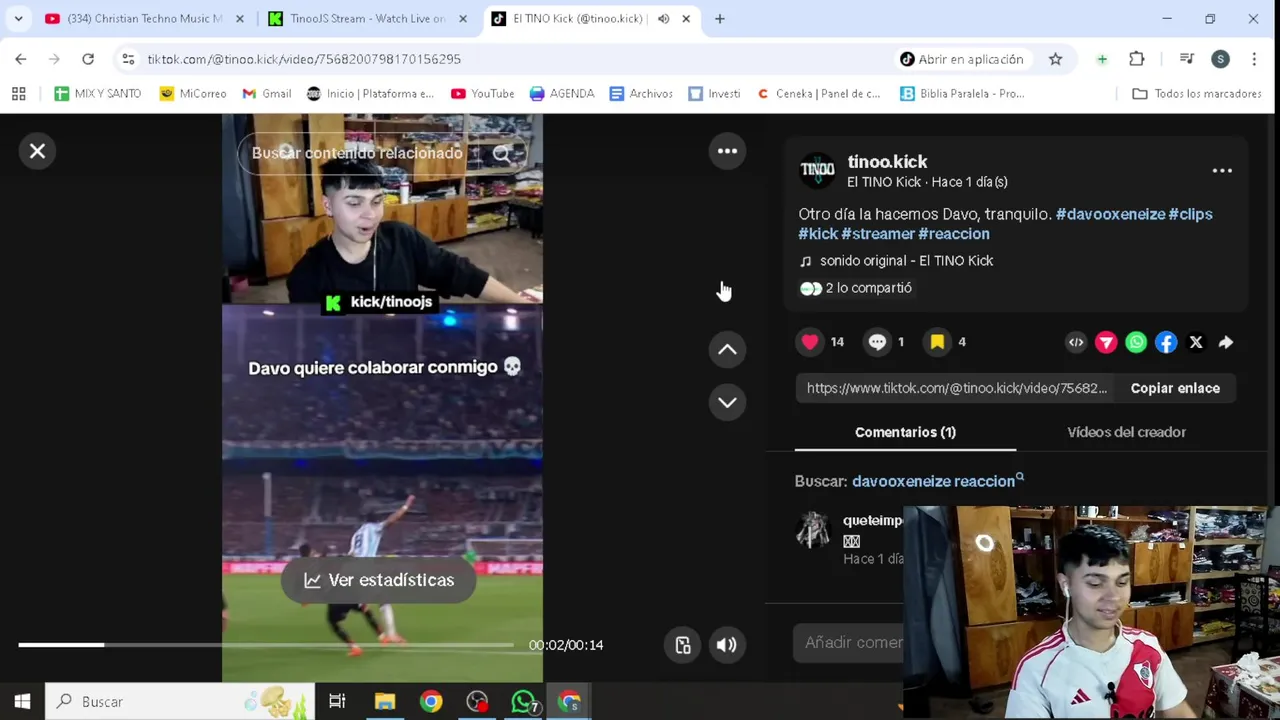The height and width of the screenshot is (720, 1280).
Task: Bookmark this page with the star
Action: click(1055, 59)
